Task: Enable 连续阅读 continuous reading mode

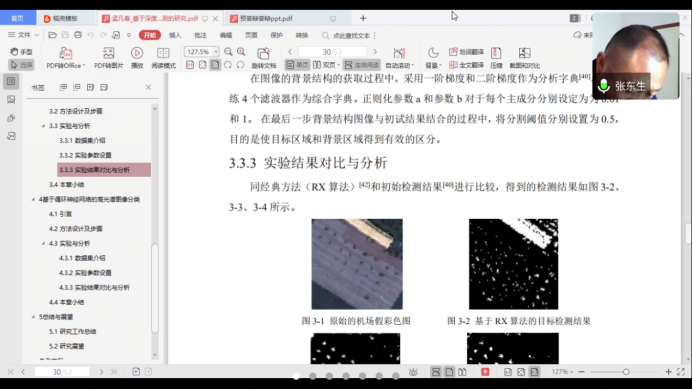Action: (362, 65)
